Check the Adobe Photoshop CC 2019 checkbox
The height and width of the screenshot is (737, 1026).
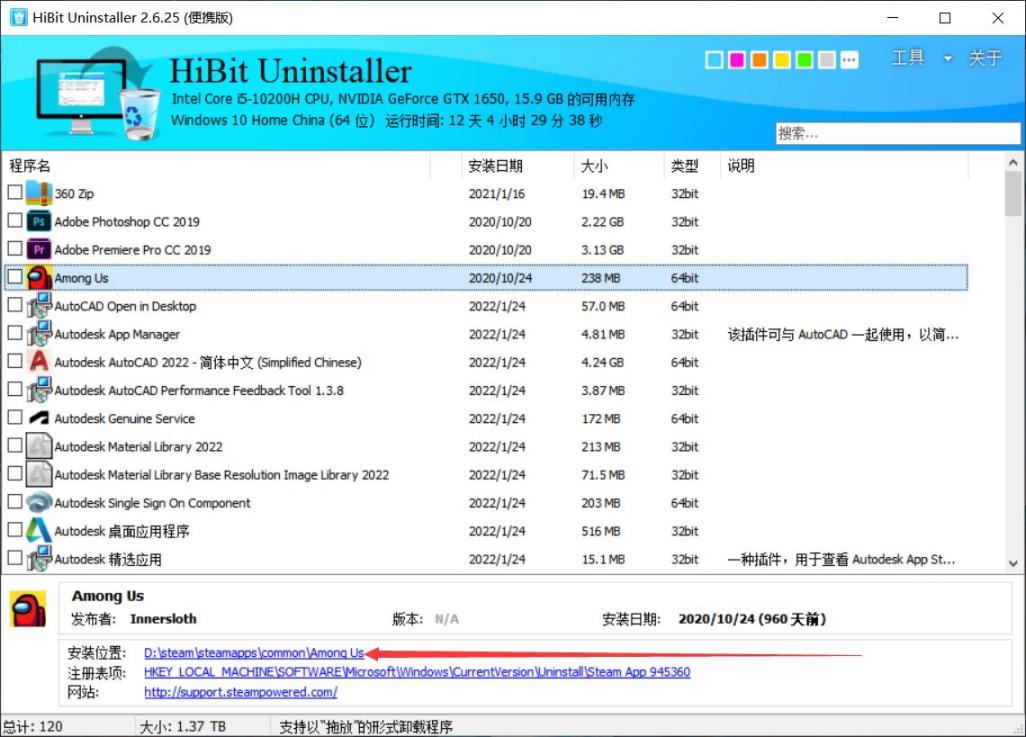14,221
